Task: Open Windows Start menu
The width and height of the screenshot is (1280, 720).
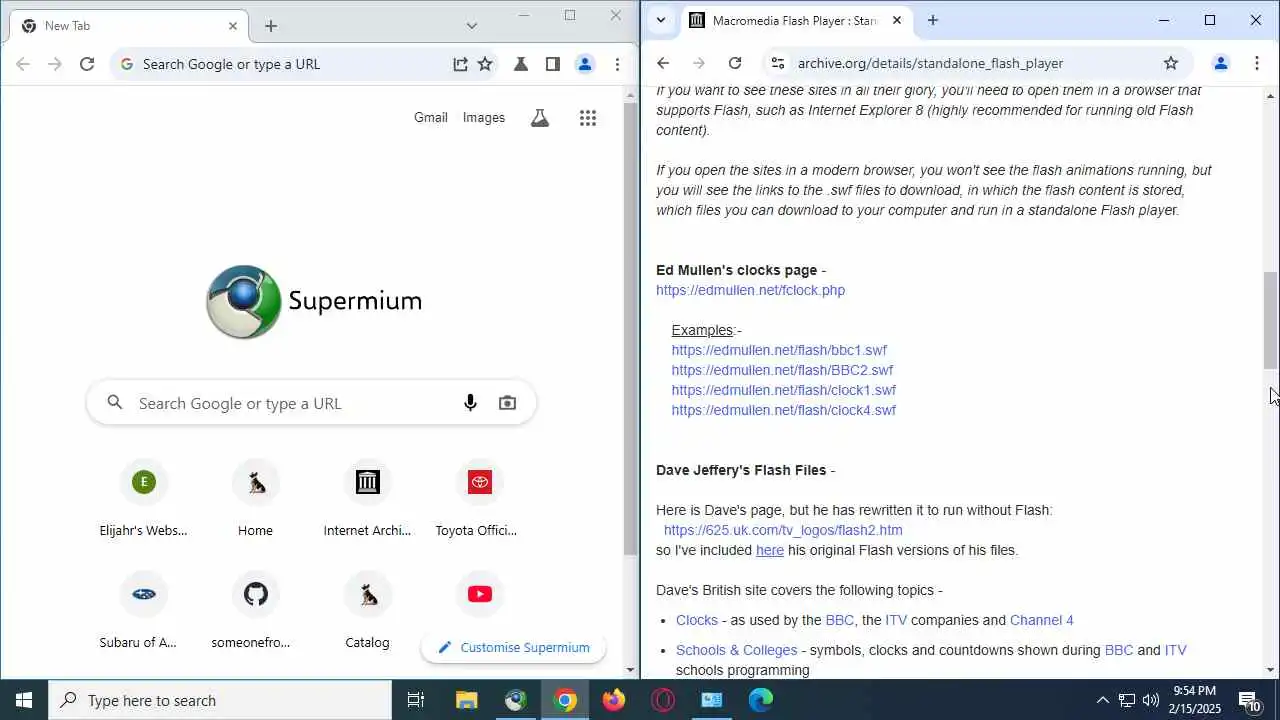Action: click(24, 700)
